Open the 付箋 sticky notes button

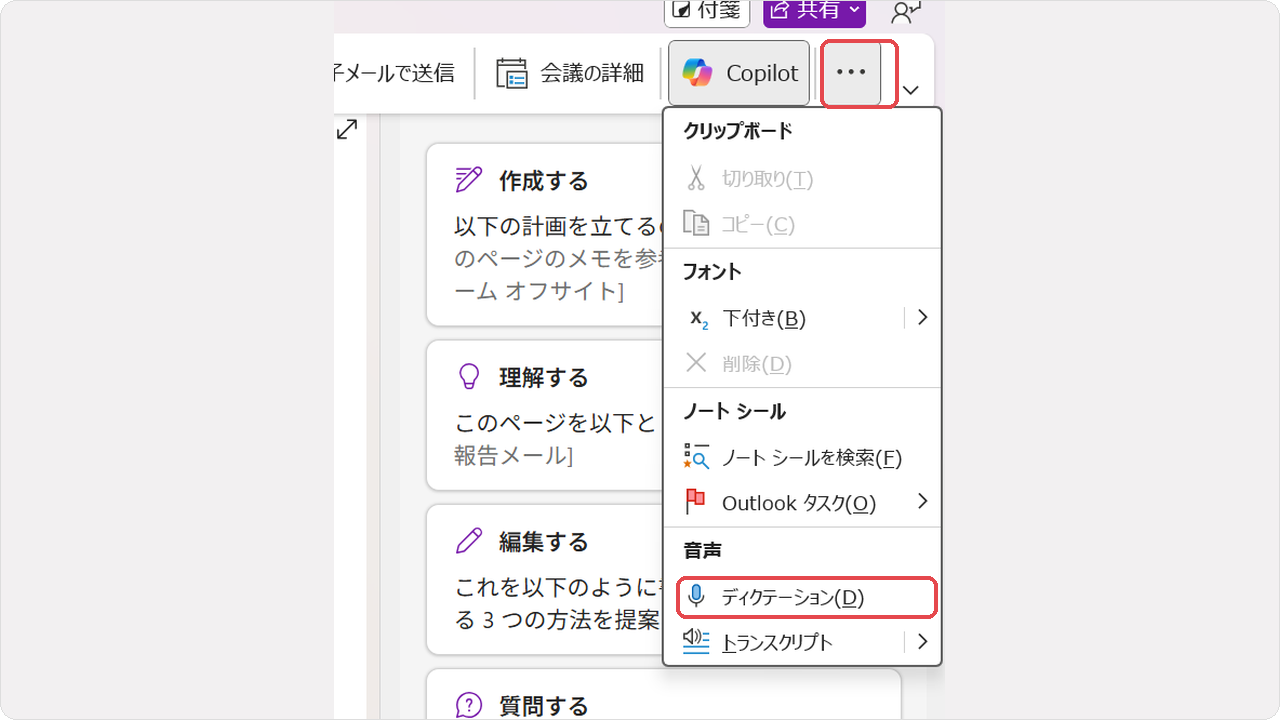707,11
